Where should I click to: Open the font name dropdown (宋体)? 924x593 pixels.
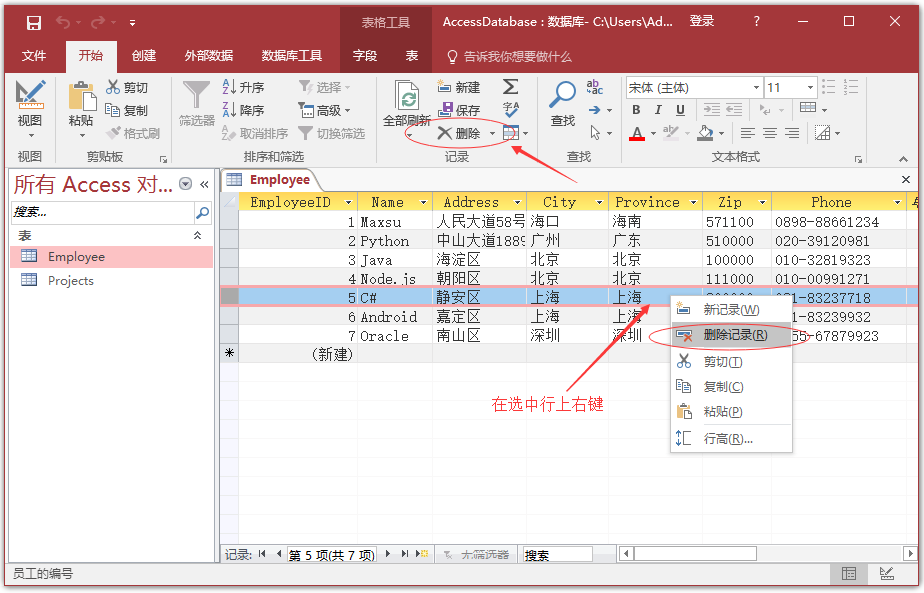[x=756, y=88]
